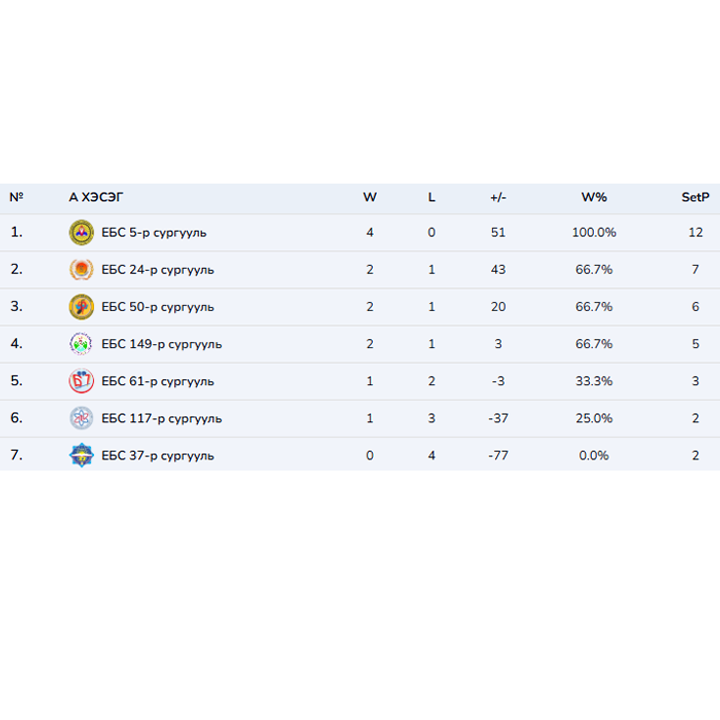Click the ЕБС 37-р сургууль team logo
Image resolution: width=720 pixels, height=720 pixels.
point(81,456)
